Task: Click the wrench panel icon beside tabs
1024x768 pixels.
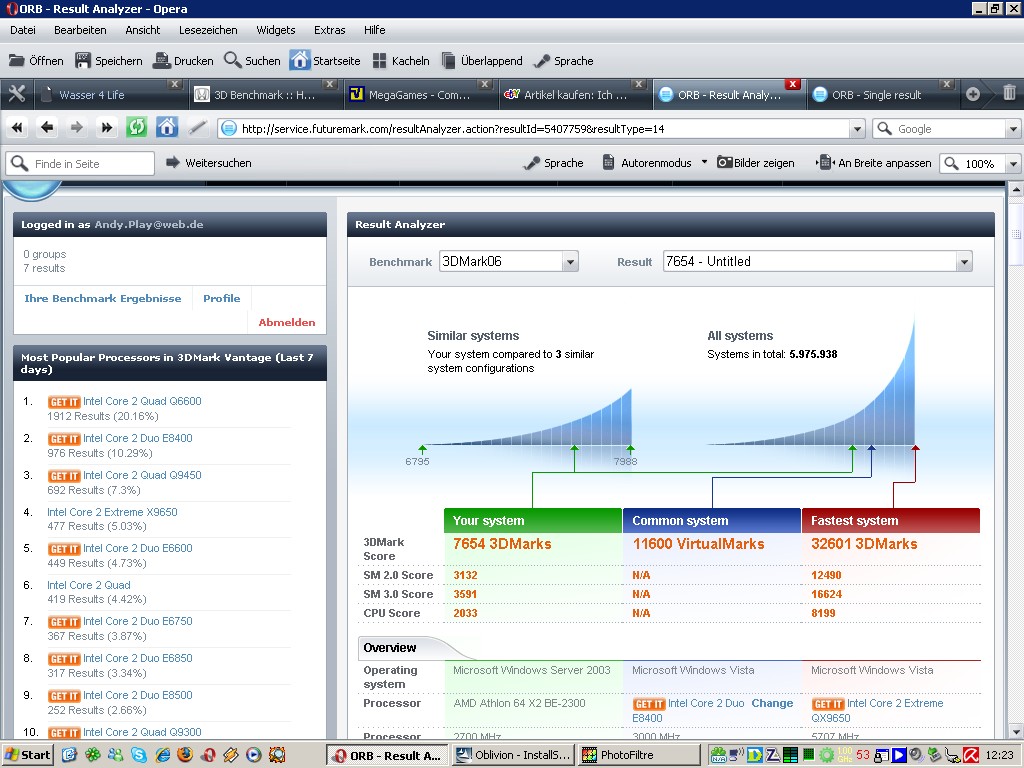Action: point(17,94)
